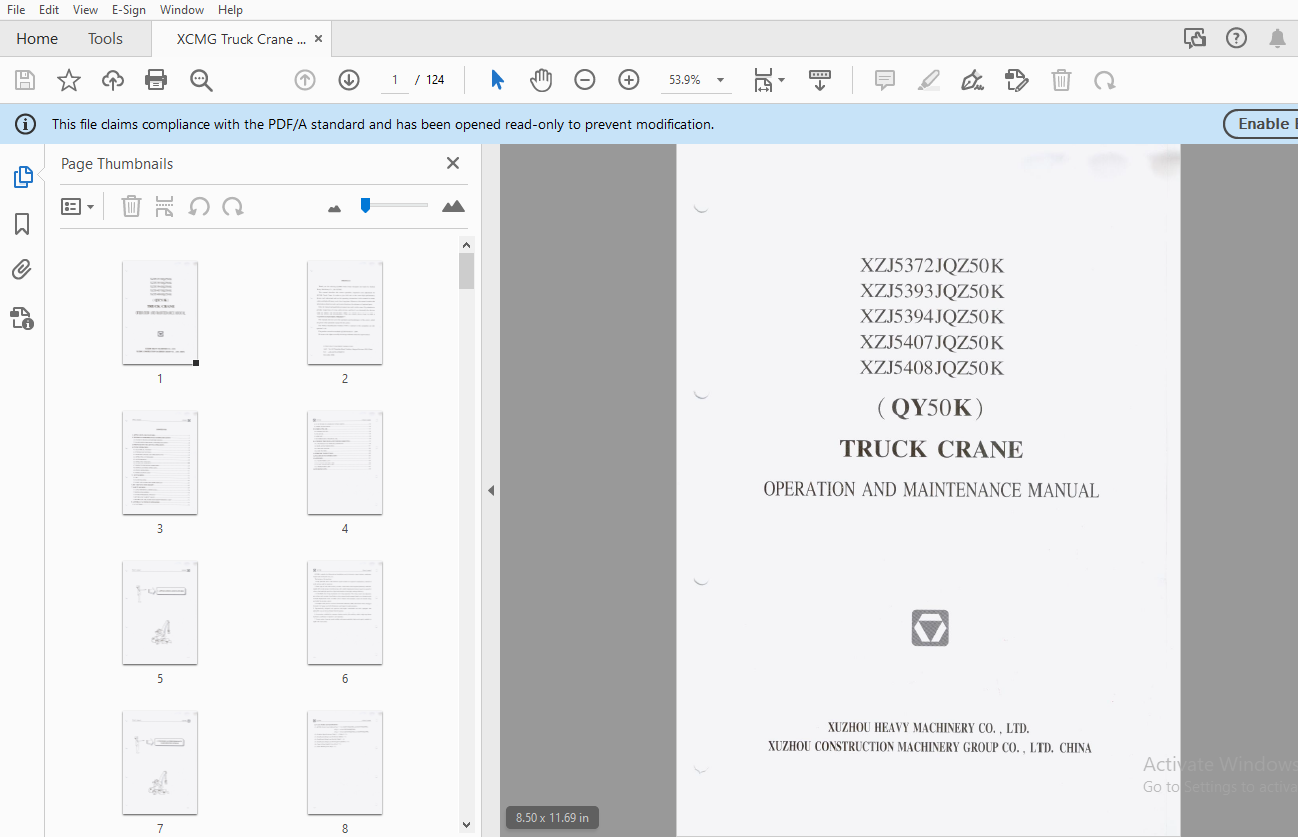1298x837 pixels.
Task: Select page 1 thumbnail
Action: (160, 313)
